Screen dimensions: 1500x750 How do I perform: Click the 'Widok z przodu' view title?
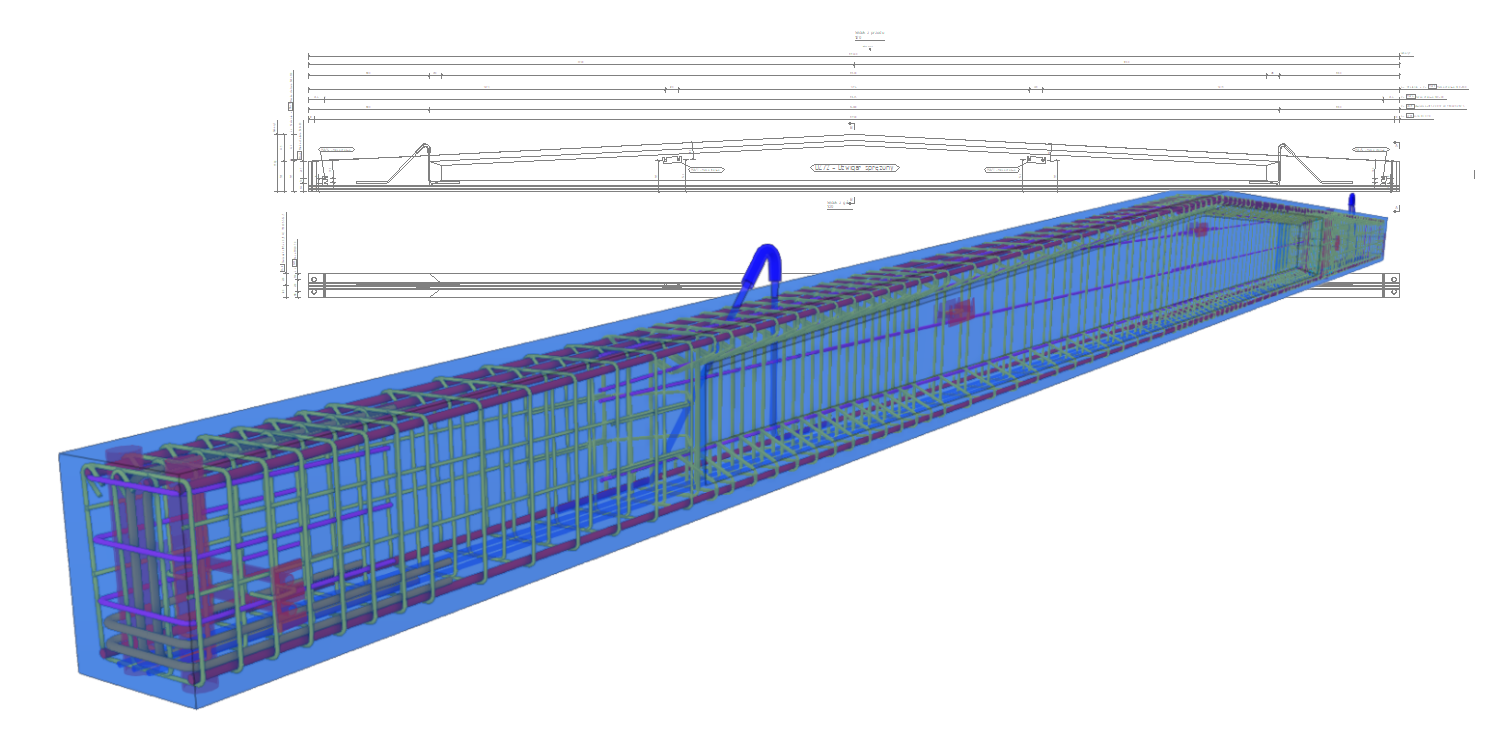[868, 33]
